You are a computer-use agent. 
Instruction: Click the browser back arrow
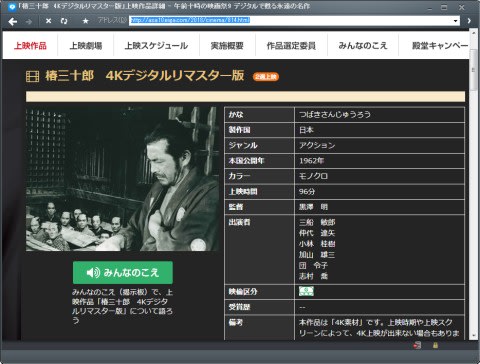[13, 21]
